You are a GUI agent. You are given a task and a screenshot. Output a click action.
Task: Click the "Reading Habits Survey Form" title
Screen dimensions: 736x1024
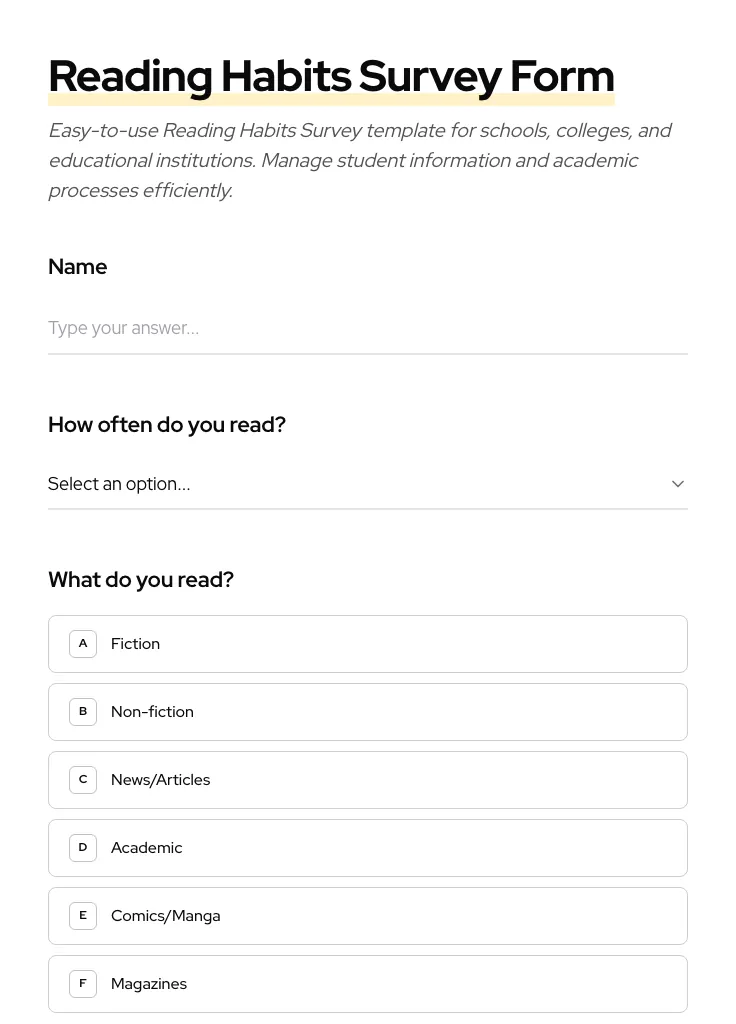coord(331,75)
